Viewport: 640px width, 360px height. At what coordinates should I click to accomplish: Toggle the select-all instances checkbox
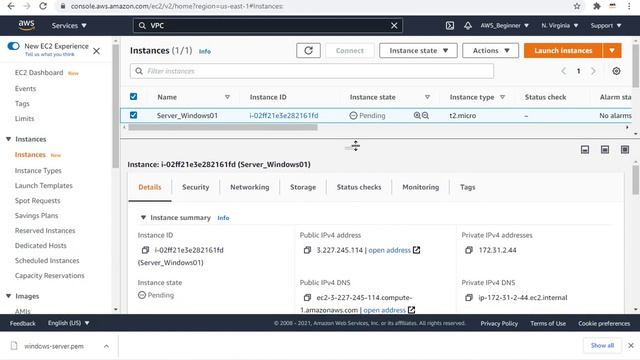pyautogui.click(x=133, y=97)
